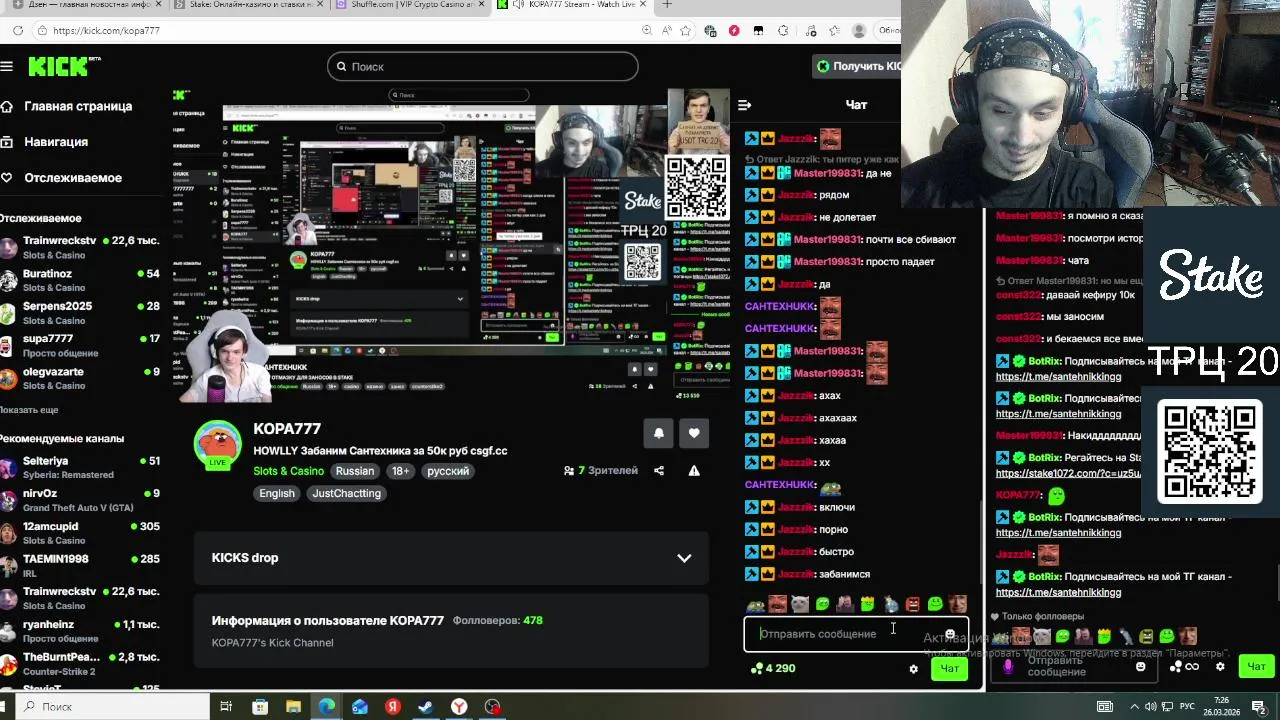
Task: Toggle notification bell for KOPA777
Action: [658, 433]
